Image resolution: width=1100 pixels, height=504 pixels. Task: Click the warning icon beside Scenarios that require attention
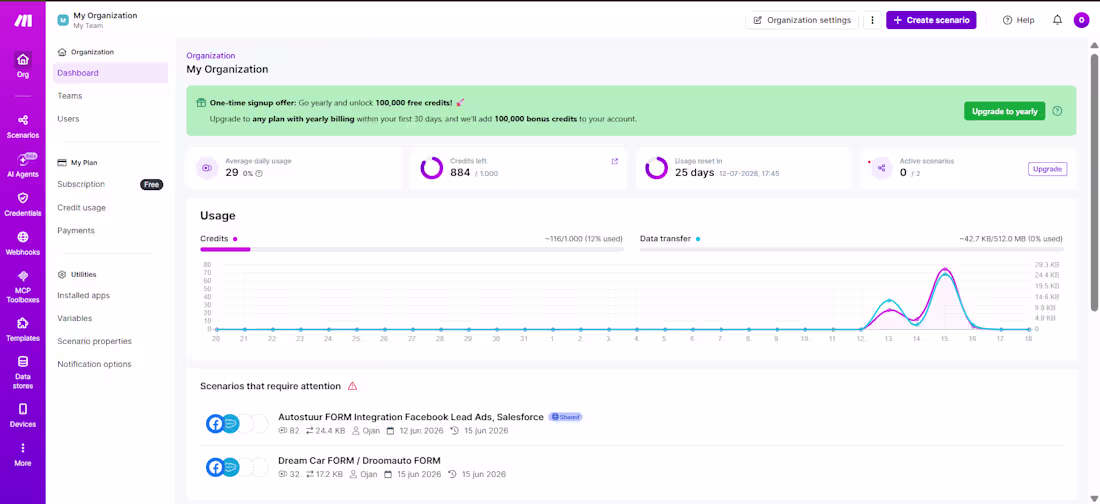click(x=353, y=386)
